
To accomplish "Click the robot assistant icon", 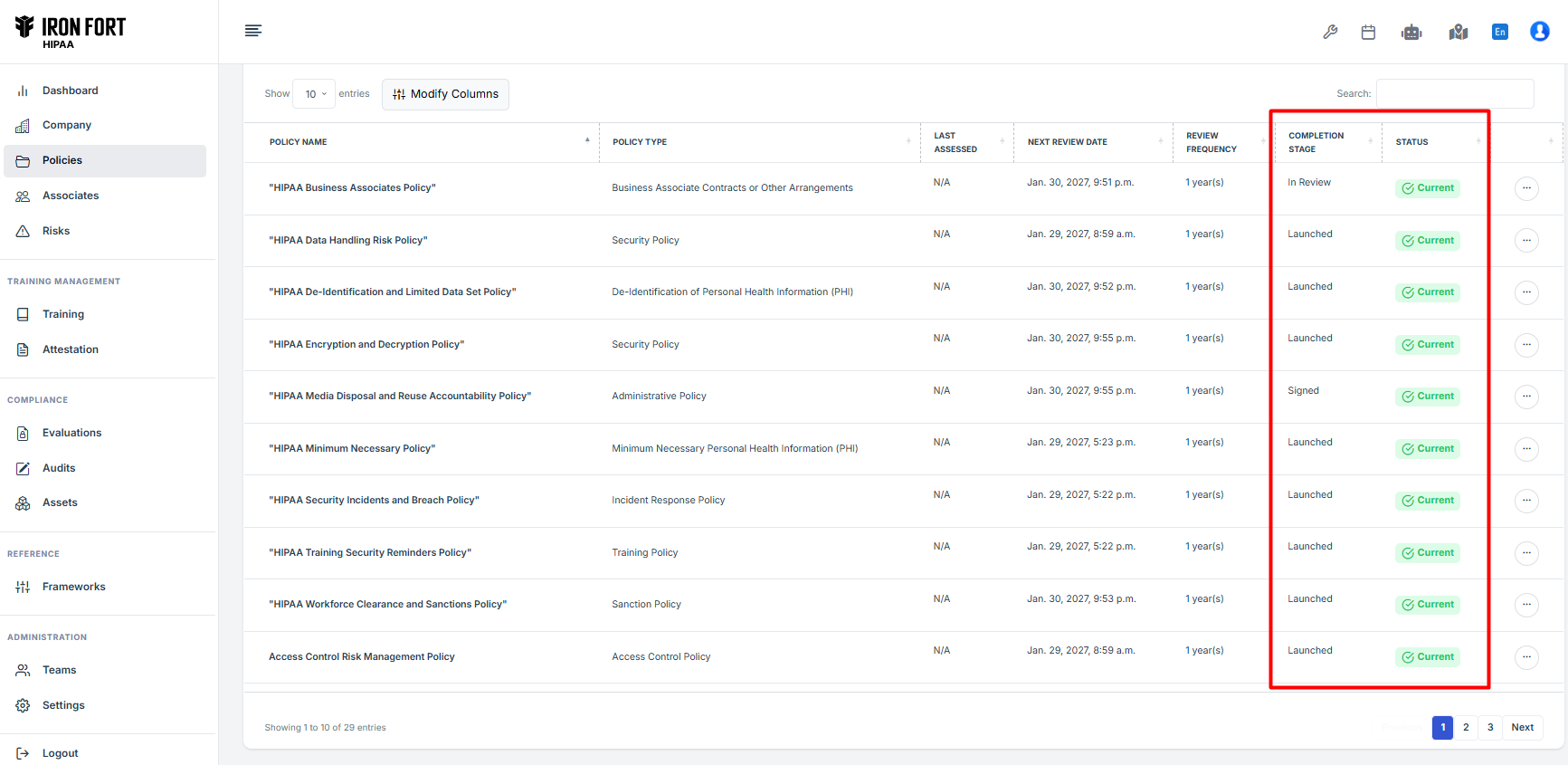I will tap(1411, 33).
